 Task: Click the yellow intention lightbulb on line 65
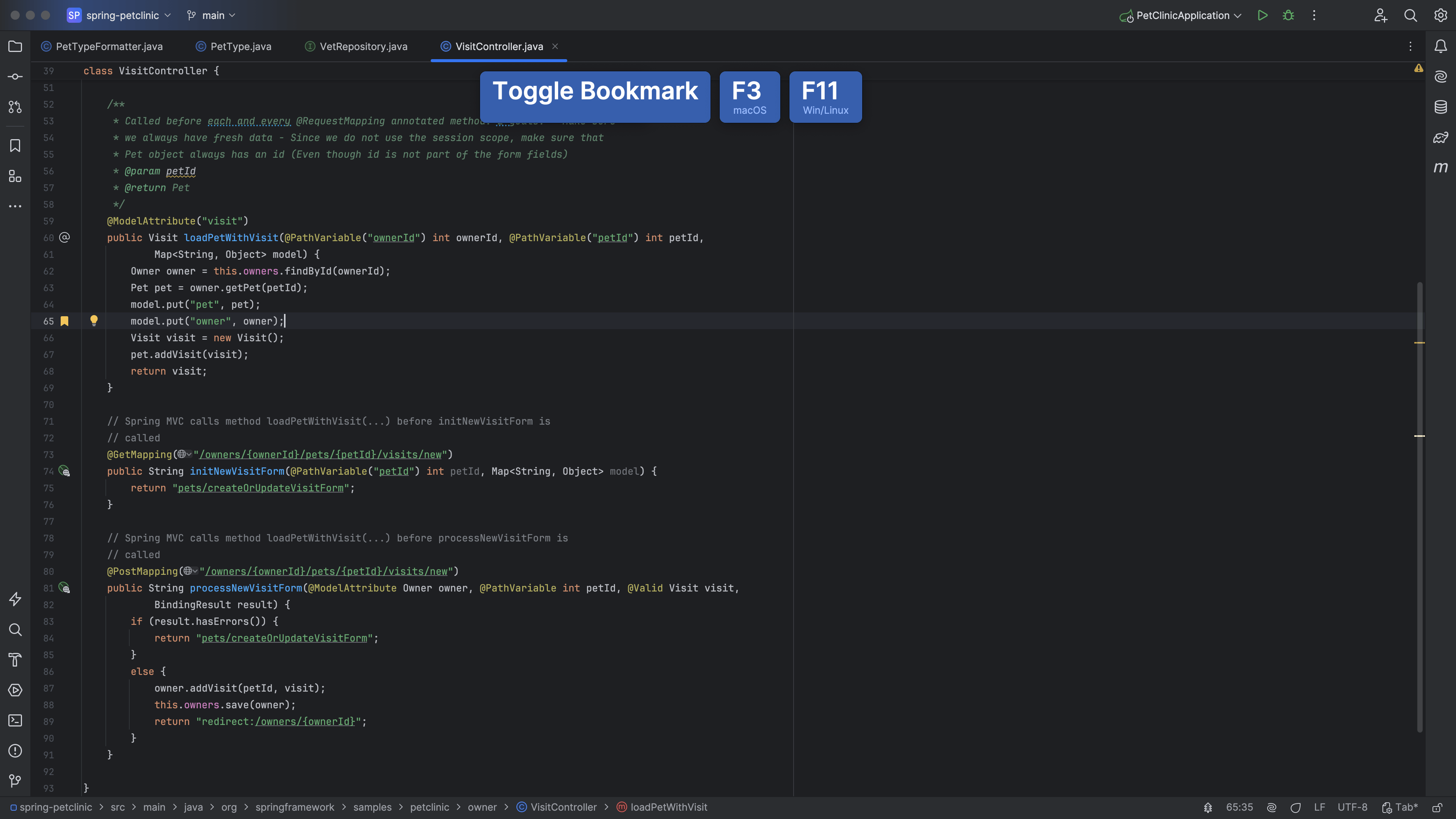pos(94,320)
